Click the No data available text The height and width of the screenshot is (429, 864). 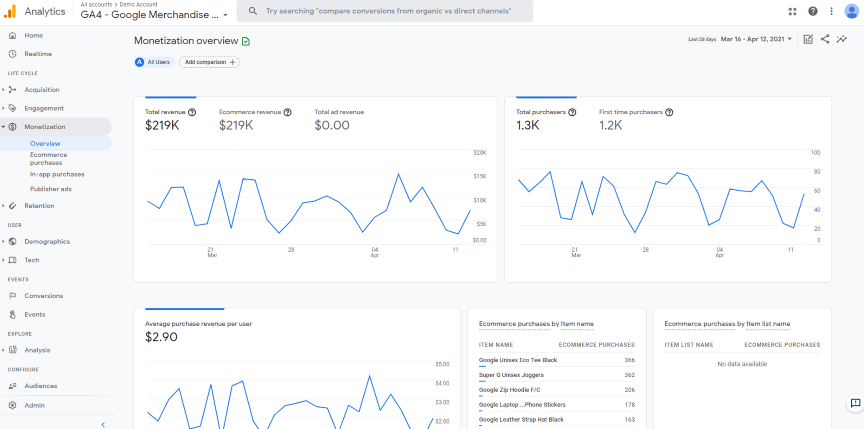(742, 364)
